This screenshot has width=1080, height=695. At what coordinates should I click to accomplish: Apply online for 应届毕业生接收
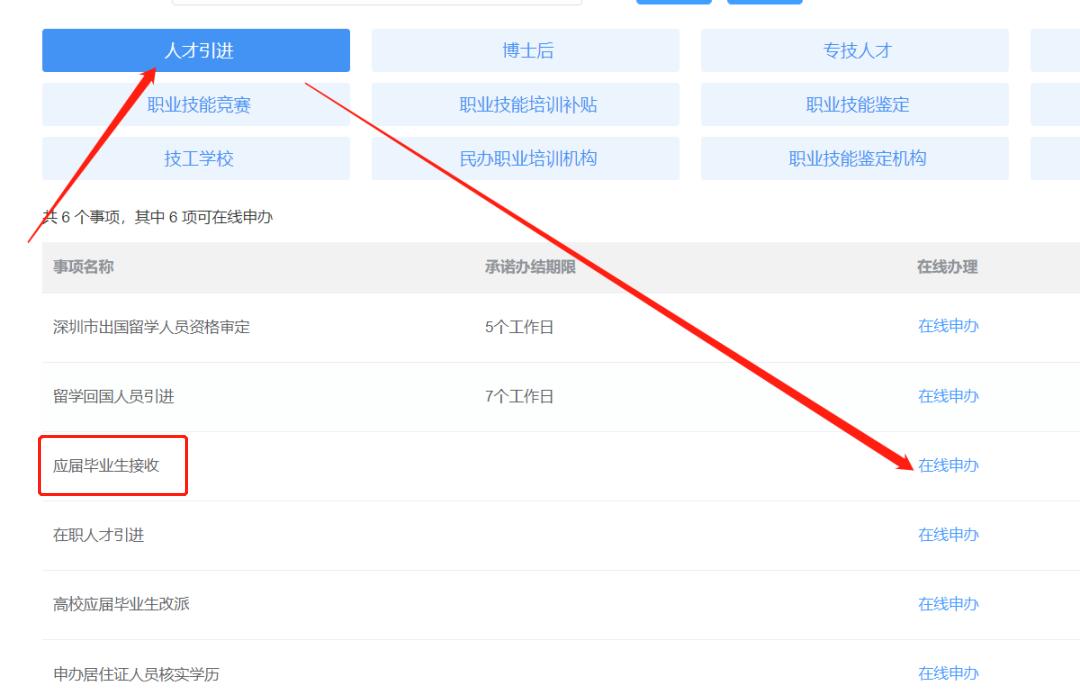[x=948, y=465]
